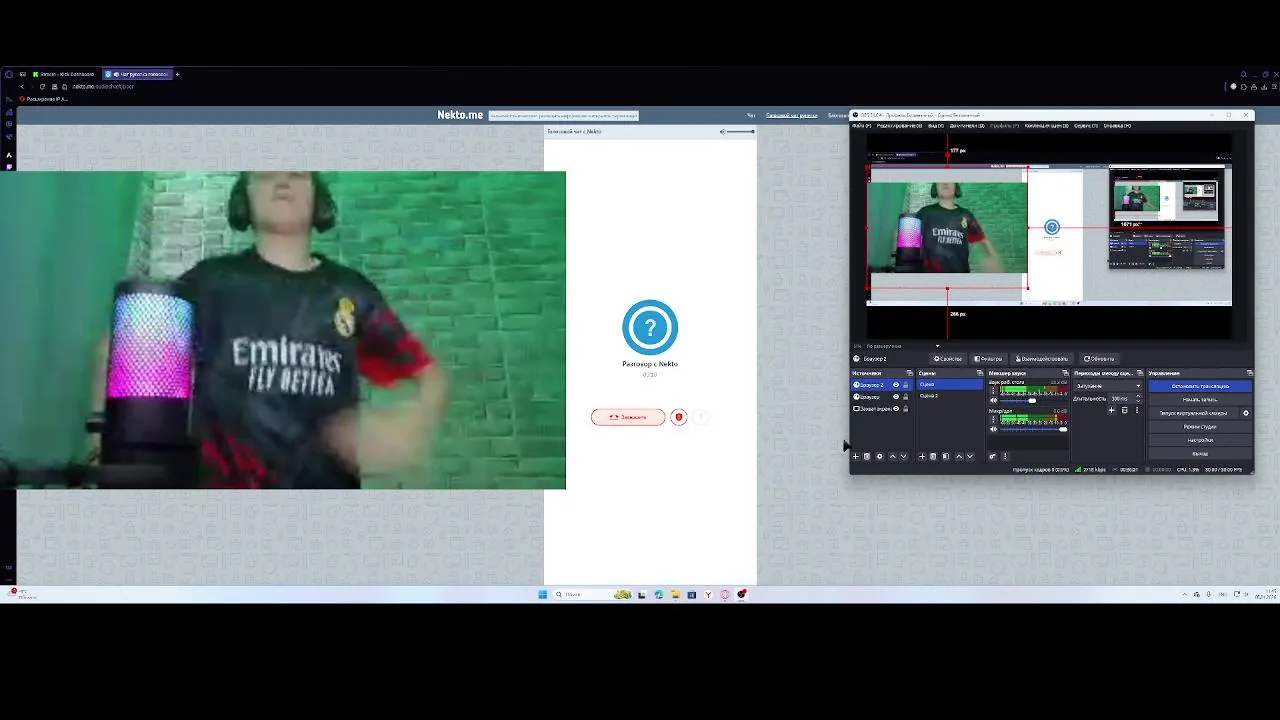Open scene filters icon in Scenes panel
The image size is (1280, 720).
pos(946,457)
